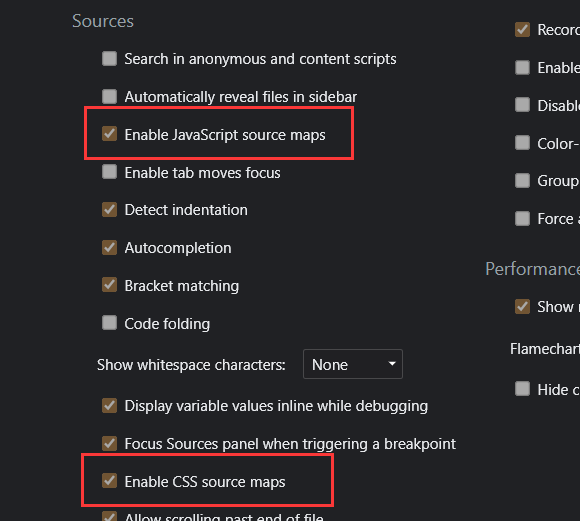Uncheck the Record checkbox at top right
Viewport: 580px width, 521px height.
click(522, 30)
